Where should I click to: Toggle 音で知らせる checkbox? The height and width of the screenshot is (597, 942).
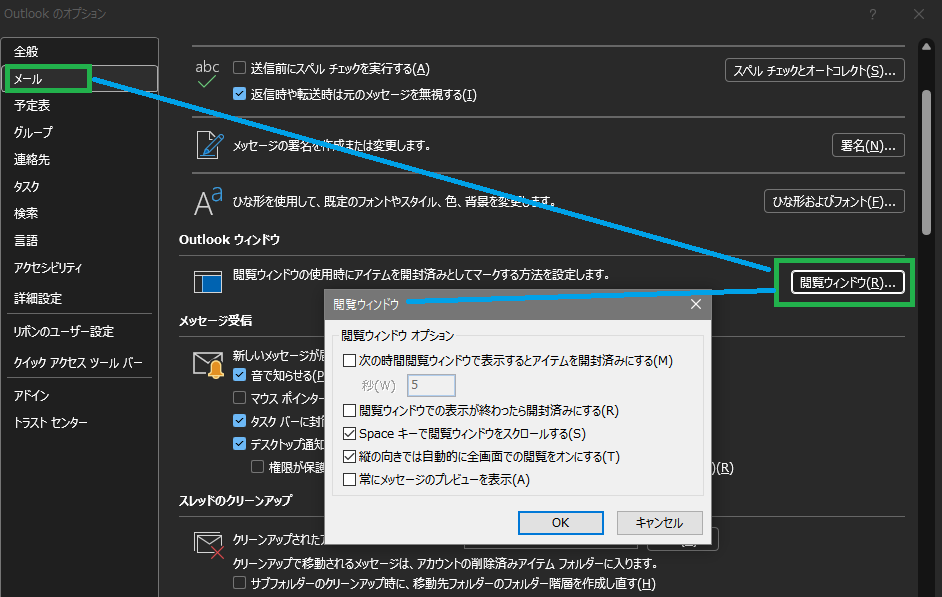click(239, 375)
